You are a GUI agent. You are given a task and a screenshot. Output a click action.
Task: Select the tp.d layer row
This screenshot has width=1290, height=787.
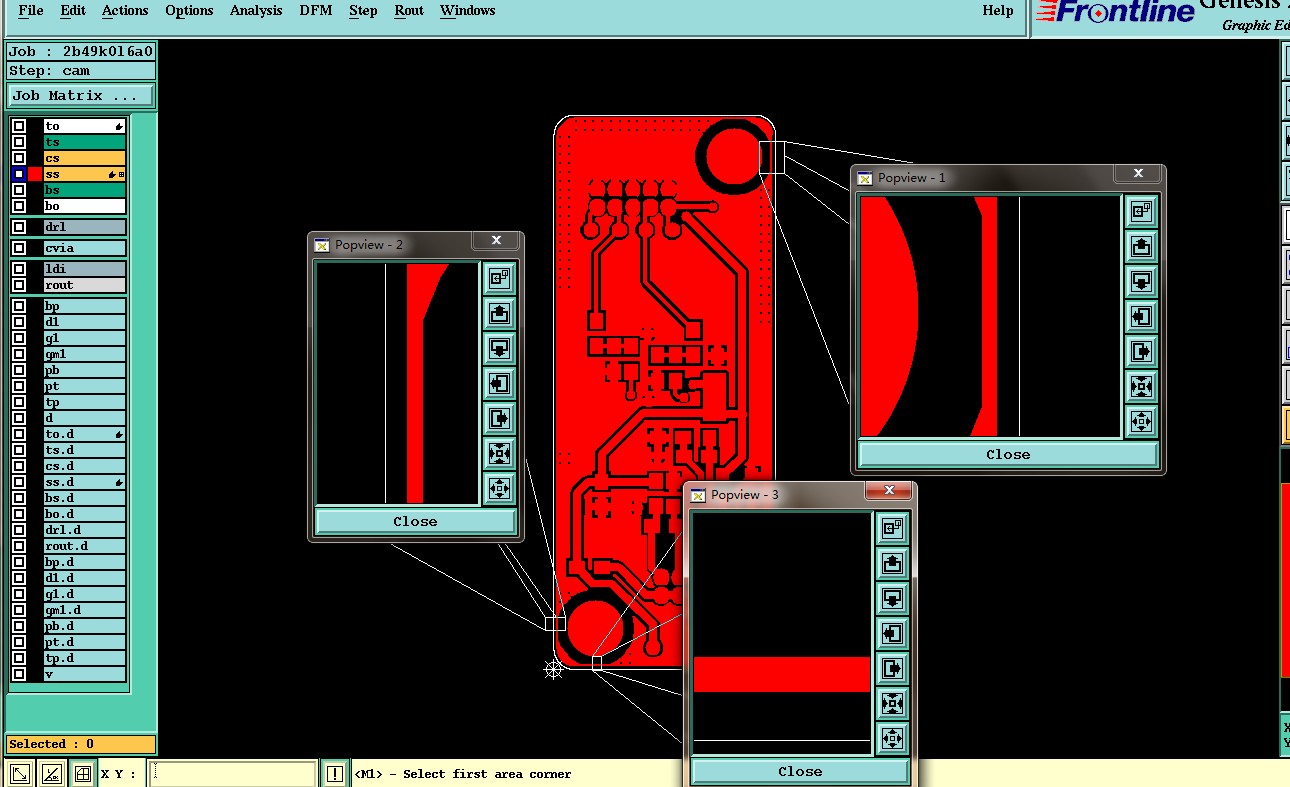84,658
